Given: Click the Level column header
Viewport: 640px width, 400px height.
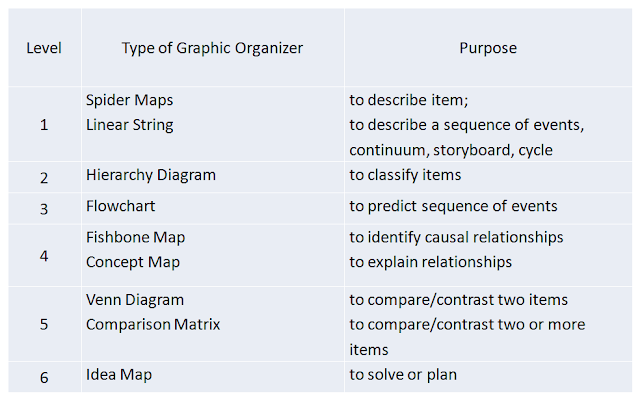Looking at the screenshot, I should pos(44,48).
